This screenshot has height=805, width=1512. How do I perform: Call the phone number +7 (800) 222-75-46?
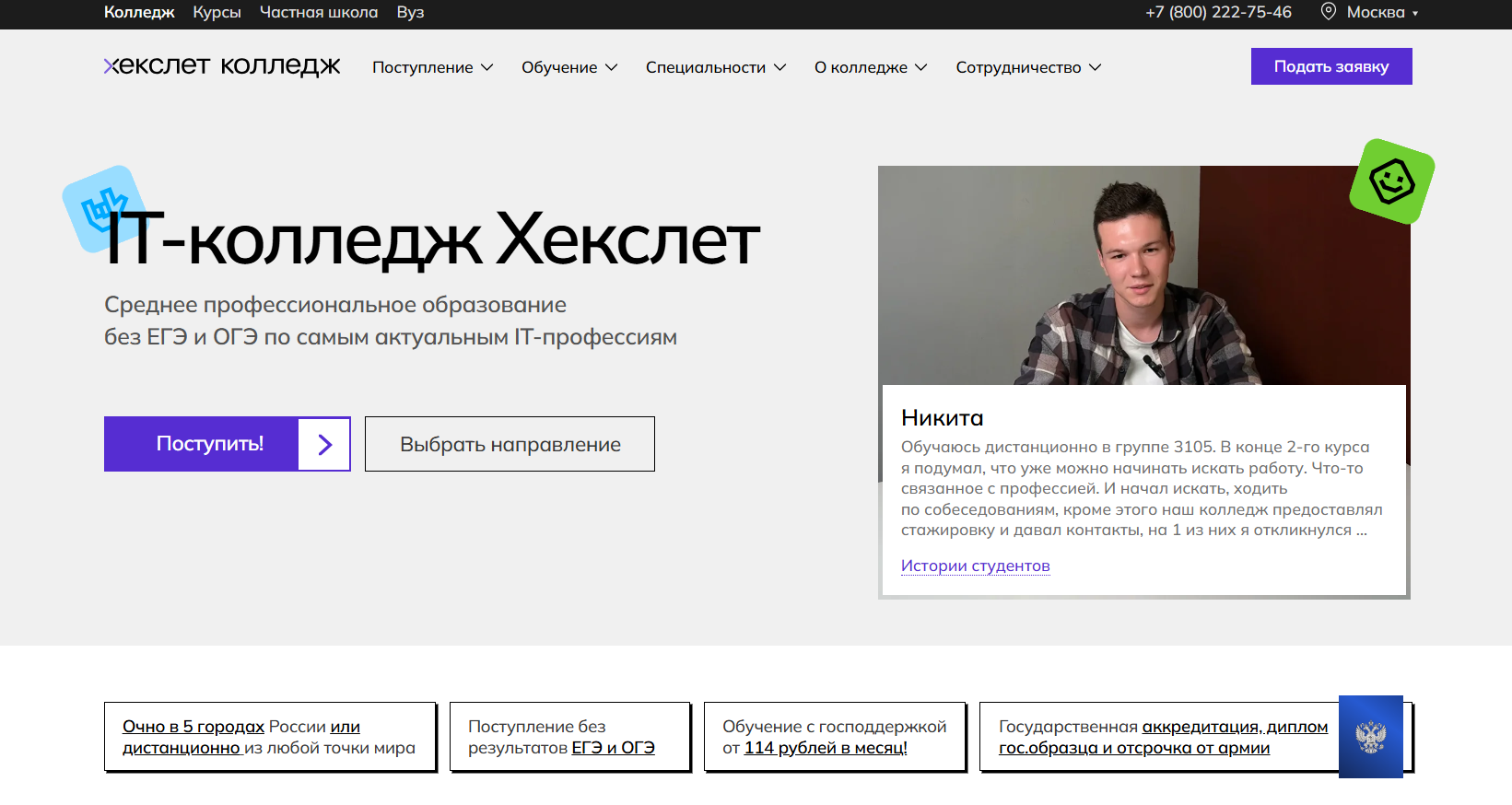click(1218, 12)
